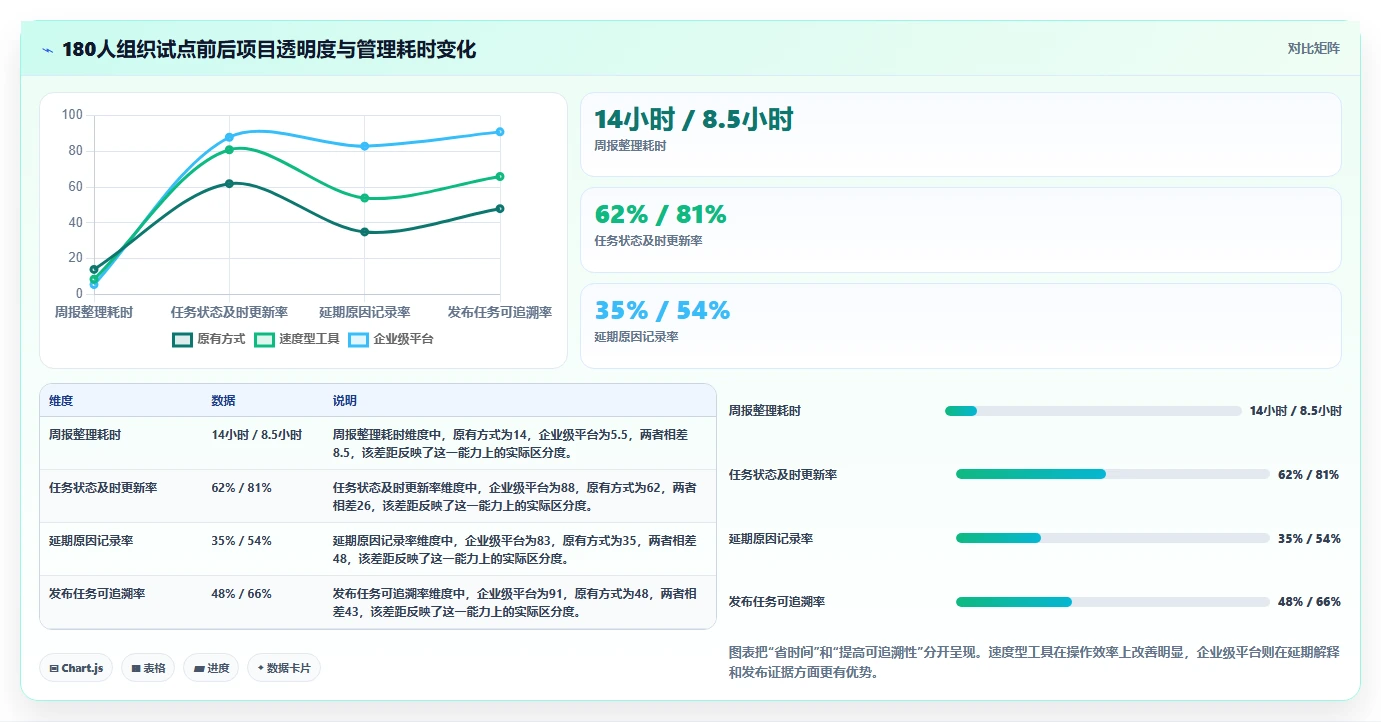Click the 对比矩阵 label in the header
Screen dimensions: 1381x722
1313,48
